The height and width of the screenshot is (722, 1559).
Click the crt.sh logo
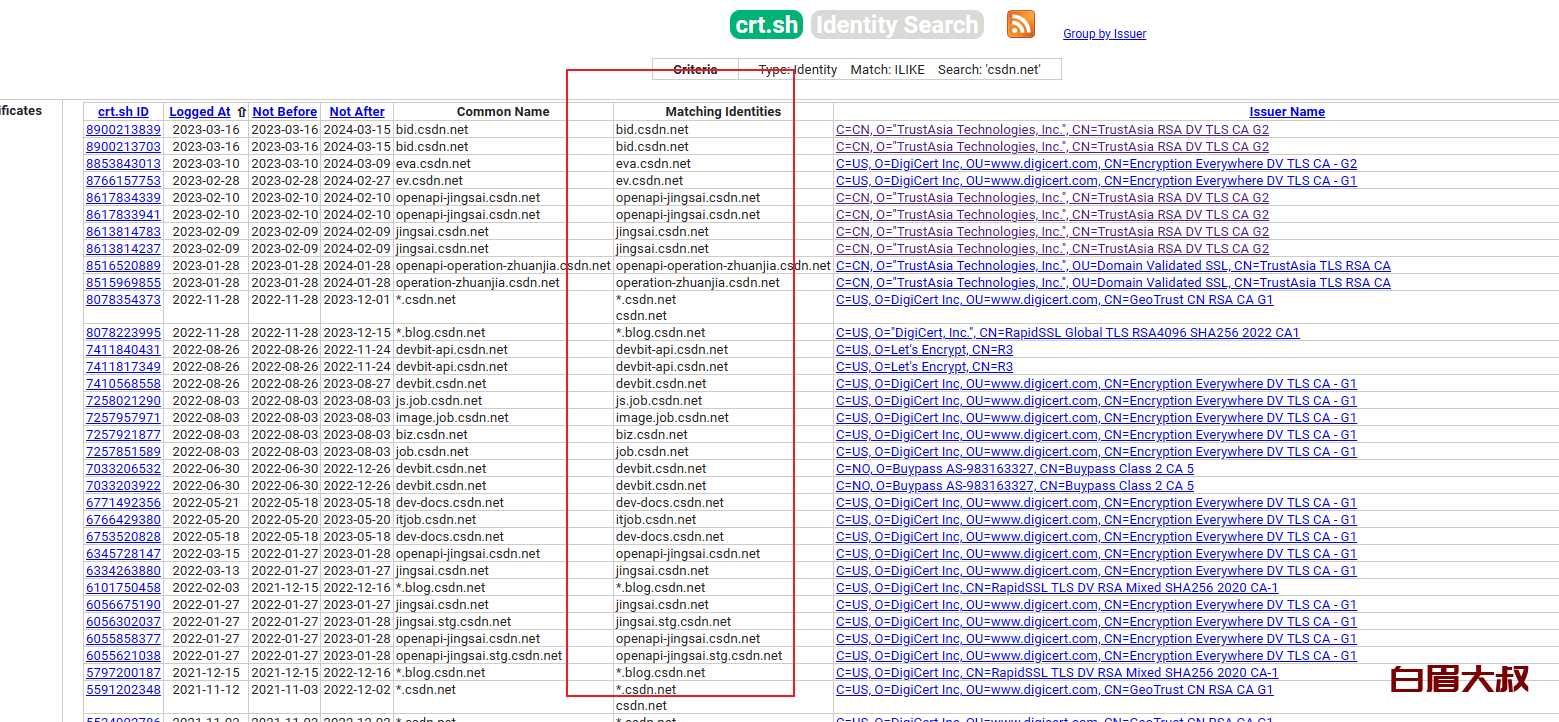767,24
